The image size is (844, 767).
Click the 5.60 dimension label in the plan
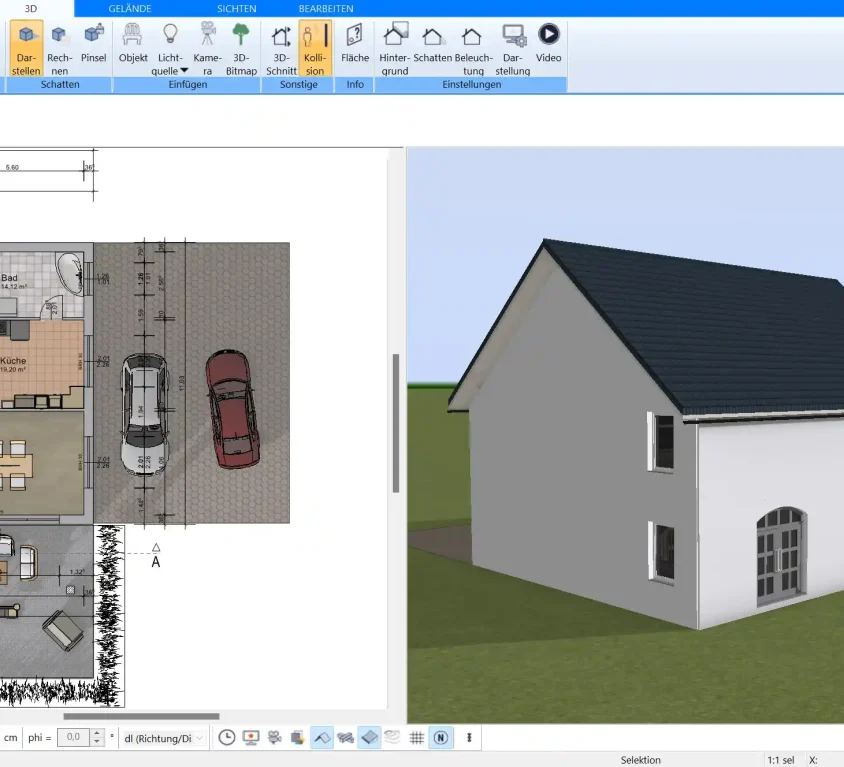click(12, 167)
